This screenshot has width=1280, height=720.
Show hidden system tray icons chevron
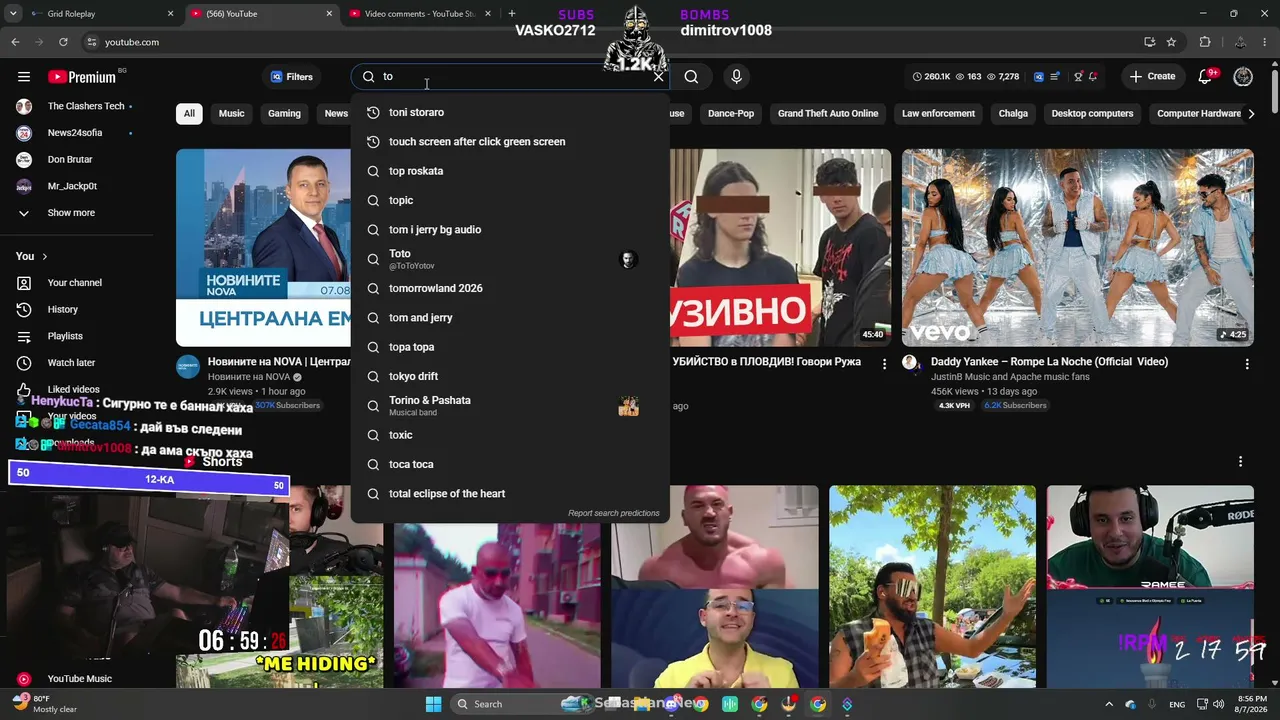coord(1108,704)
